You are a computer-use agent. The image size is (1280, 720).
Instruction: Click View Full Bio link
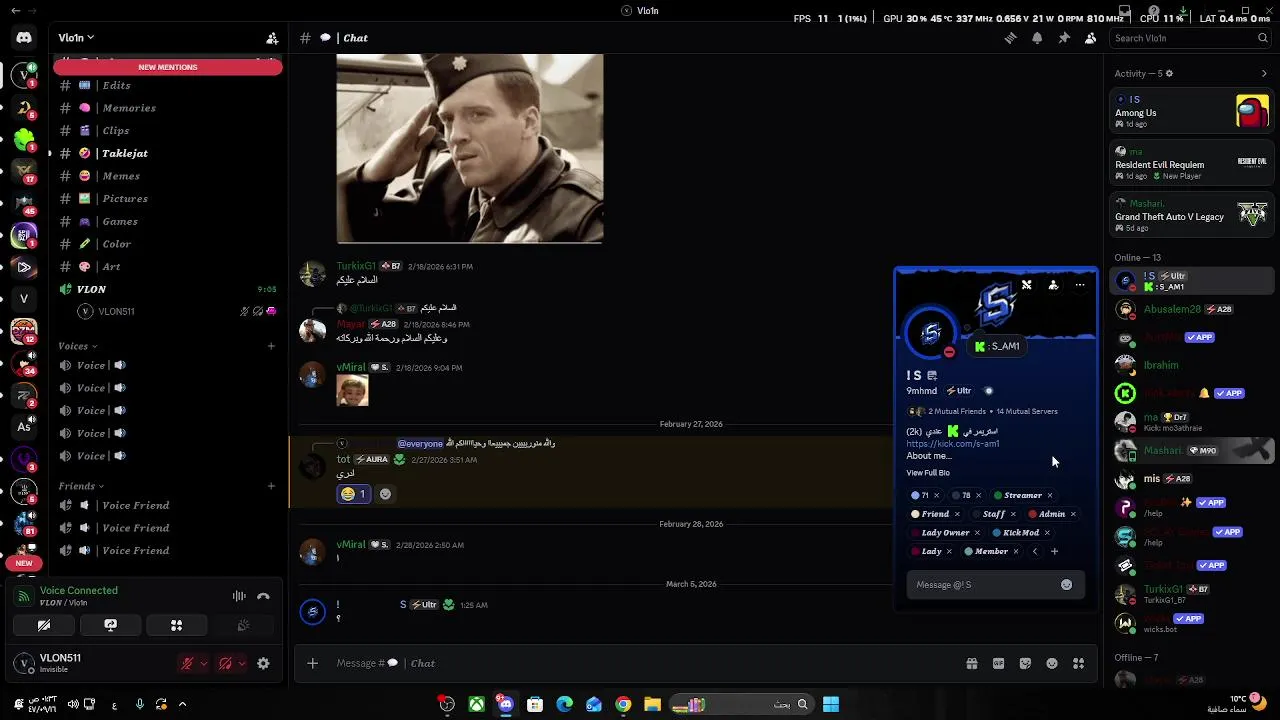928,473
